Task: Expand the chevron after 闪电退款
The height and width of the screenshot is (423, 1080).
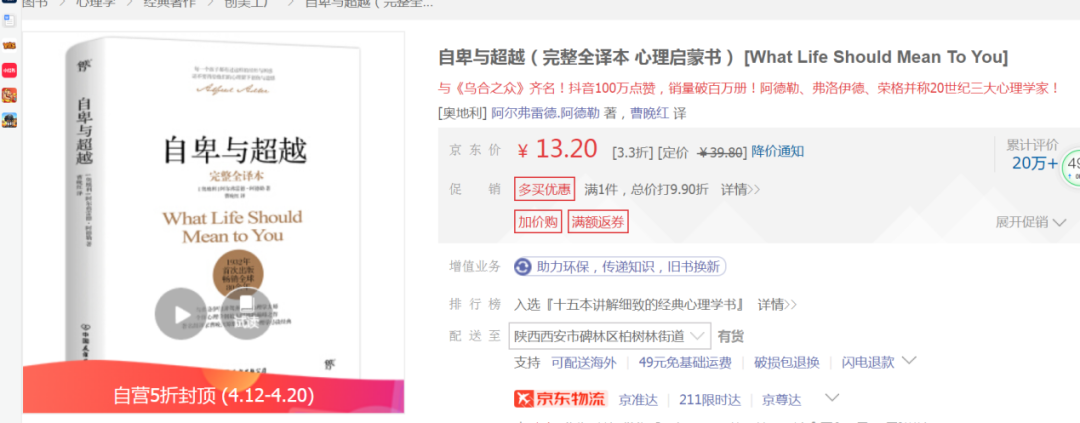Action: [x=909, y=361]
